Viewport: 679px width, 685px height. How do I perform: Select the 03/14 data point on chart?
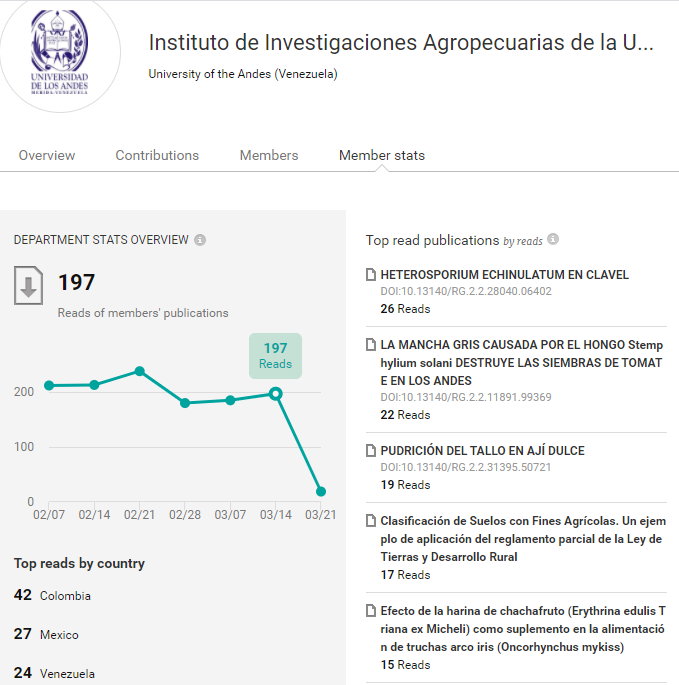point(275,394)
